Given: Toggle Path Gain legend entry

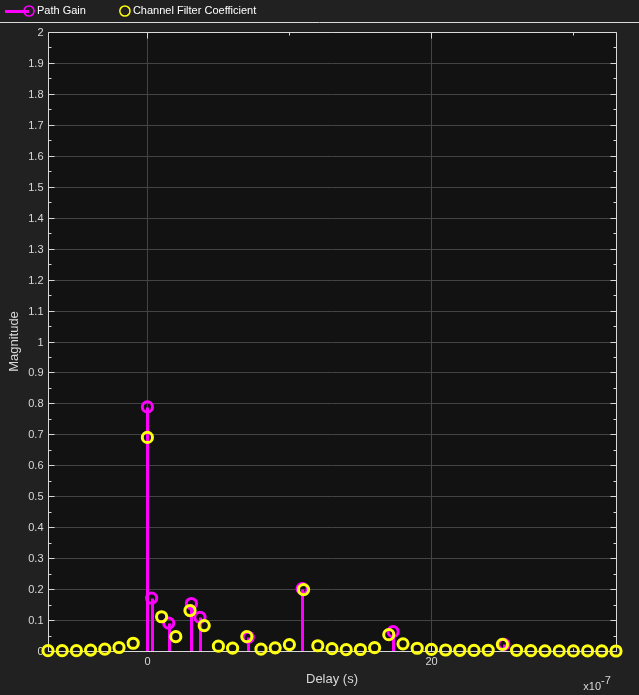Looking at the screenshot, I should coord(45,11).
